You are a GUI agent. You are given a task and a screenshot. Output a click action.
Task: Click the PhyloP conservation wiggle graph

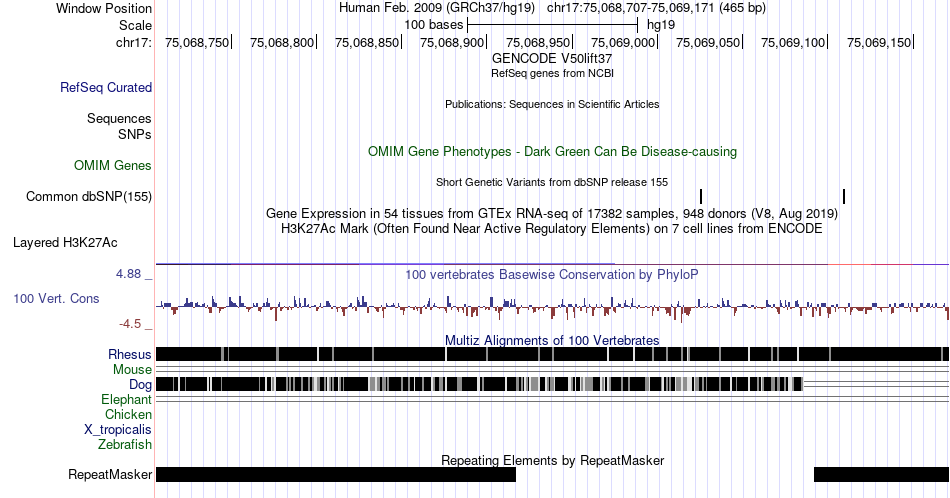(553, 307)
